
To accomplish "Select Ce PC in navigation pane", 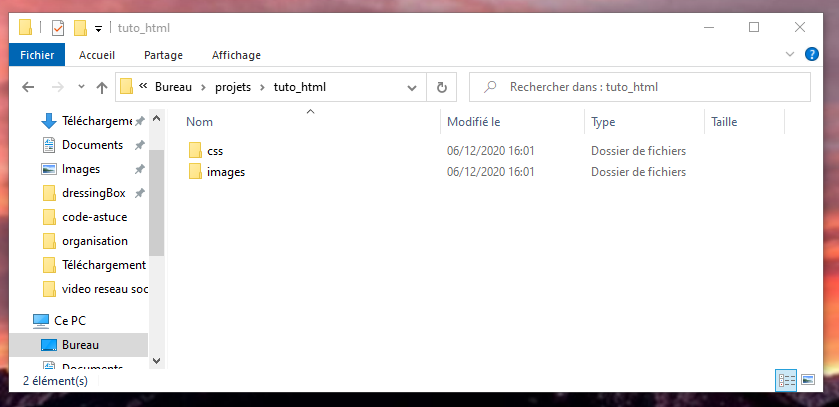I will [x=70, y=321].
